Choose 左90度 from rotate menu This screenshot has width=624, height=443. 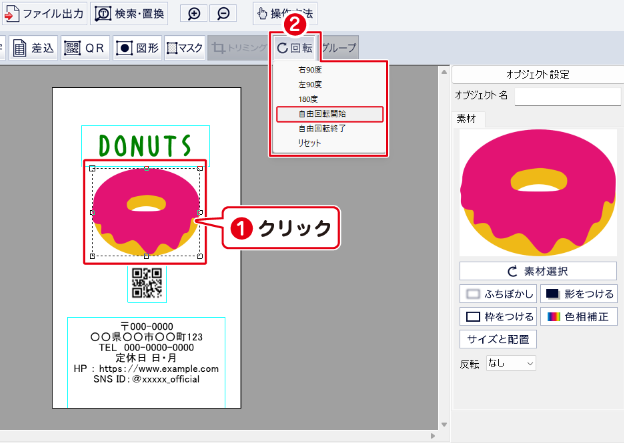tap(311, 85)
